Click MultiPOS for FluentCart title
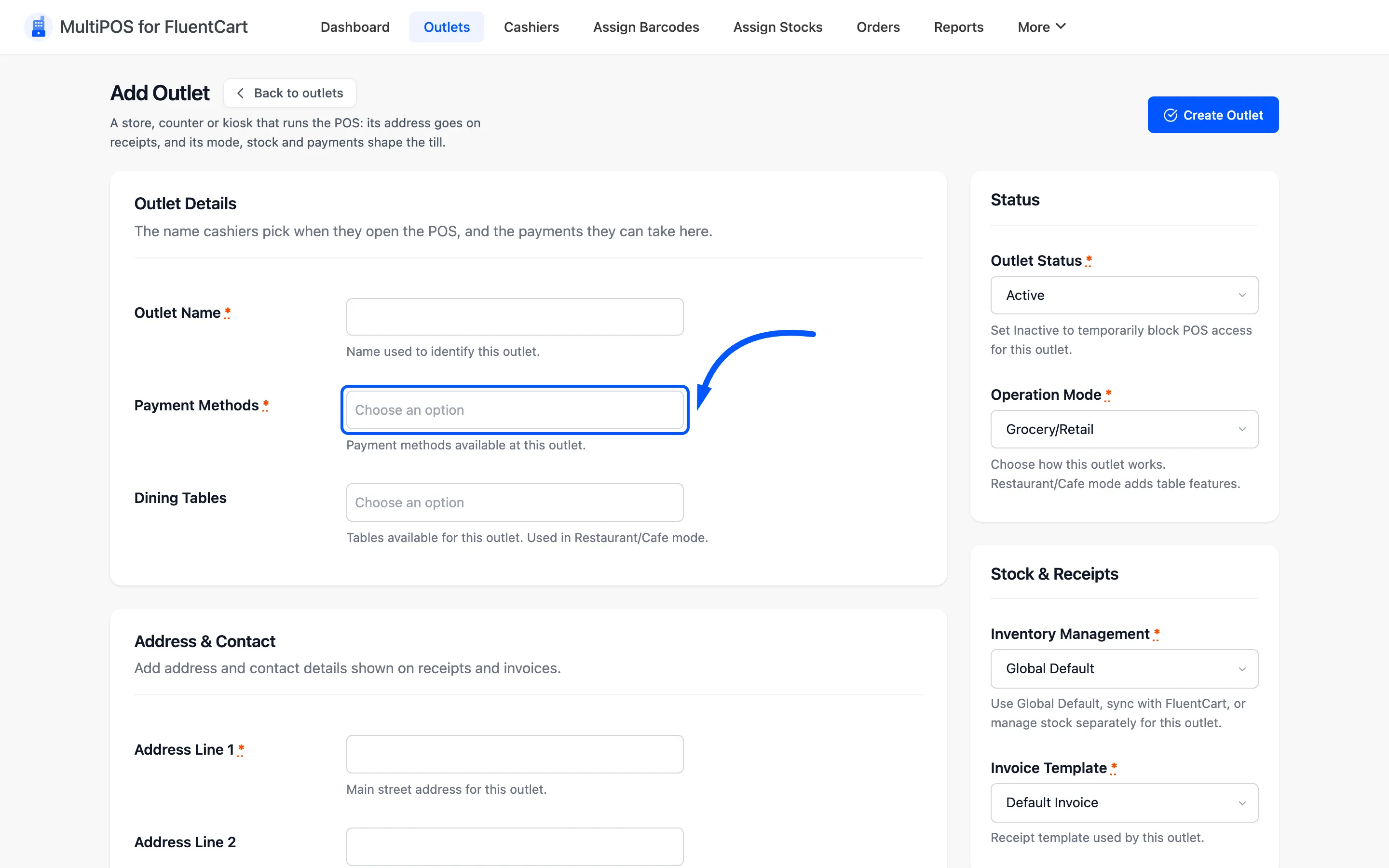Viewport: 1389px width, 868px height. point(154,27)
